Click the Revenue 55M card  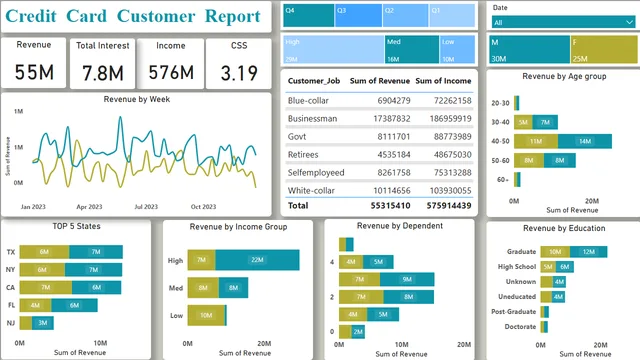click(33, 62)
